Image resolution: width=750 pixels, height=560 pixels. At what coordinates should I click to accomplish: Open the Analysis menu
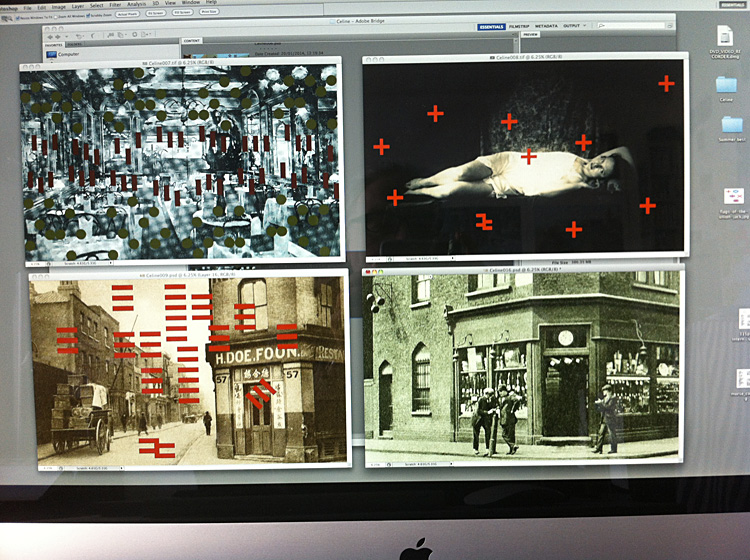pyautogui.click(x=136, y=4)
